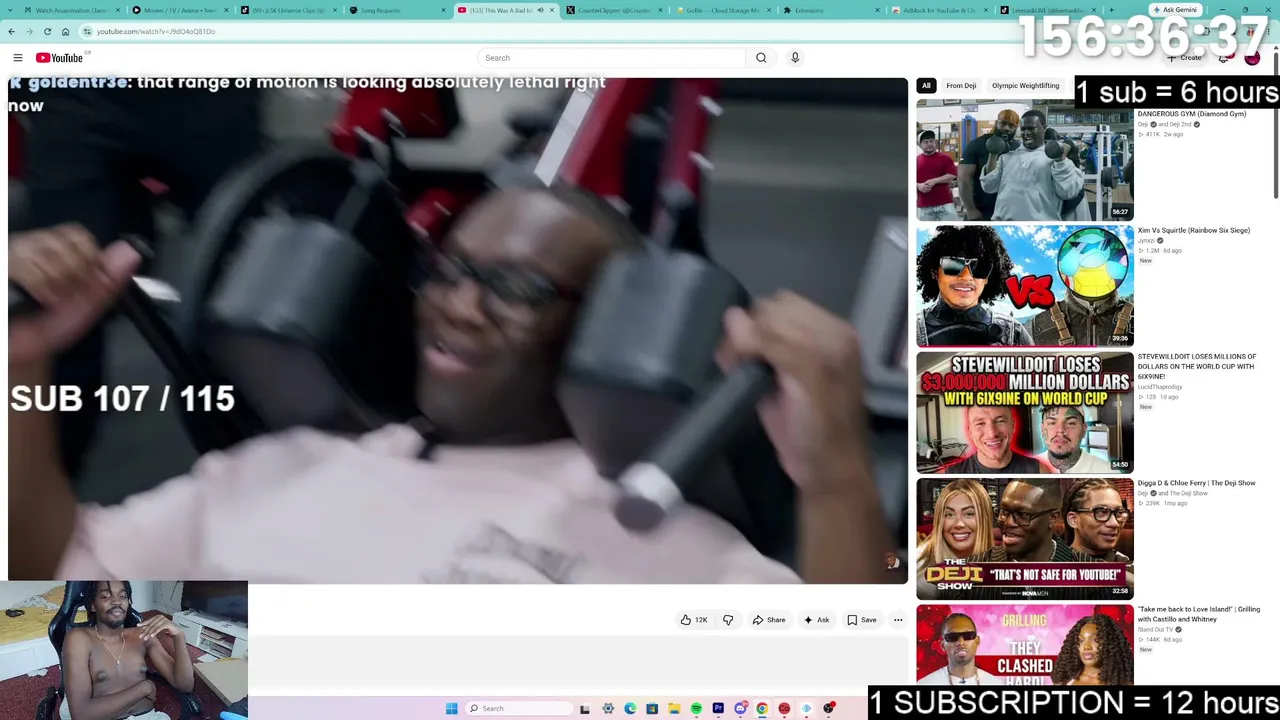This screenshot has width=1280, height=720.
Task: Click 'Digga D & Chloe Ferry | The Deji Show' title
Action: (x=1196, y=483)
